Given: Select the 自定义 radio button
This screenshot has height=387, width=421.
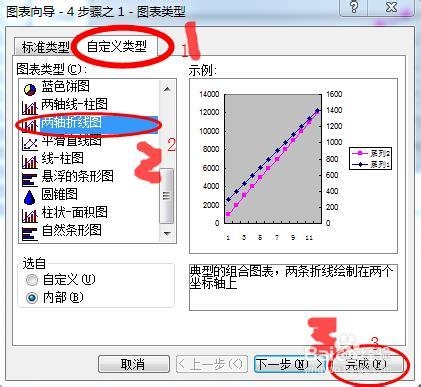Looking at the screenshot, I should pos(32,280).
